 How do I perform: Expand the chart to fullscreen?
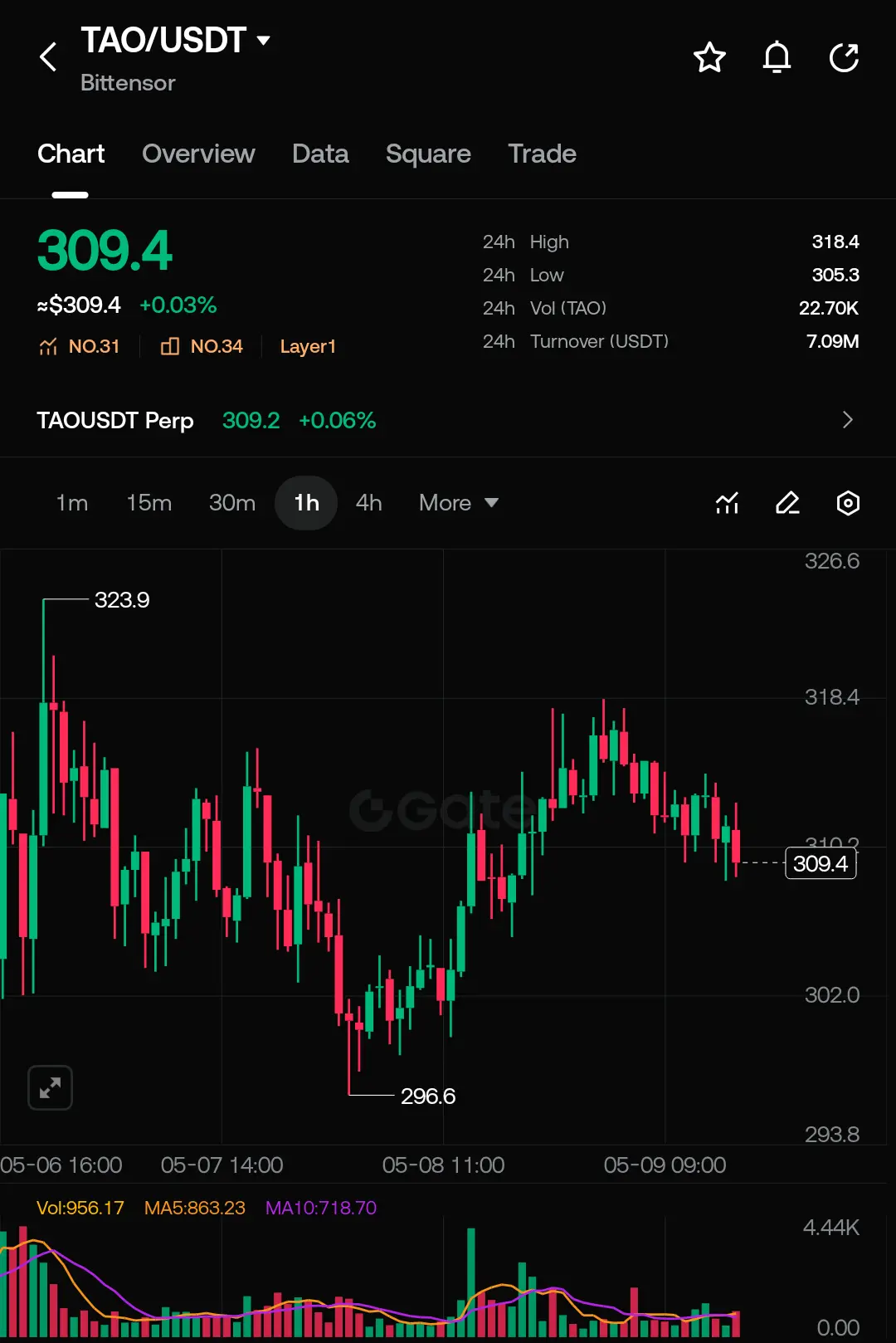pyautogui.click(x=50, y=1087)
